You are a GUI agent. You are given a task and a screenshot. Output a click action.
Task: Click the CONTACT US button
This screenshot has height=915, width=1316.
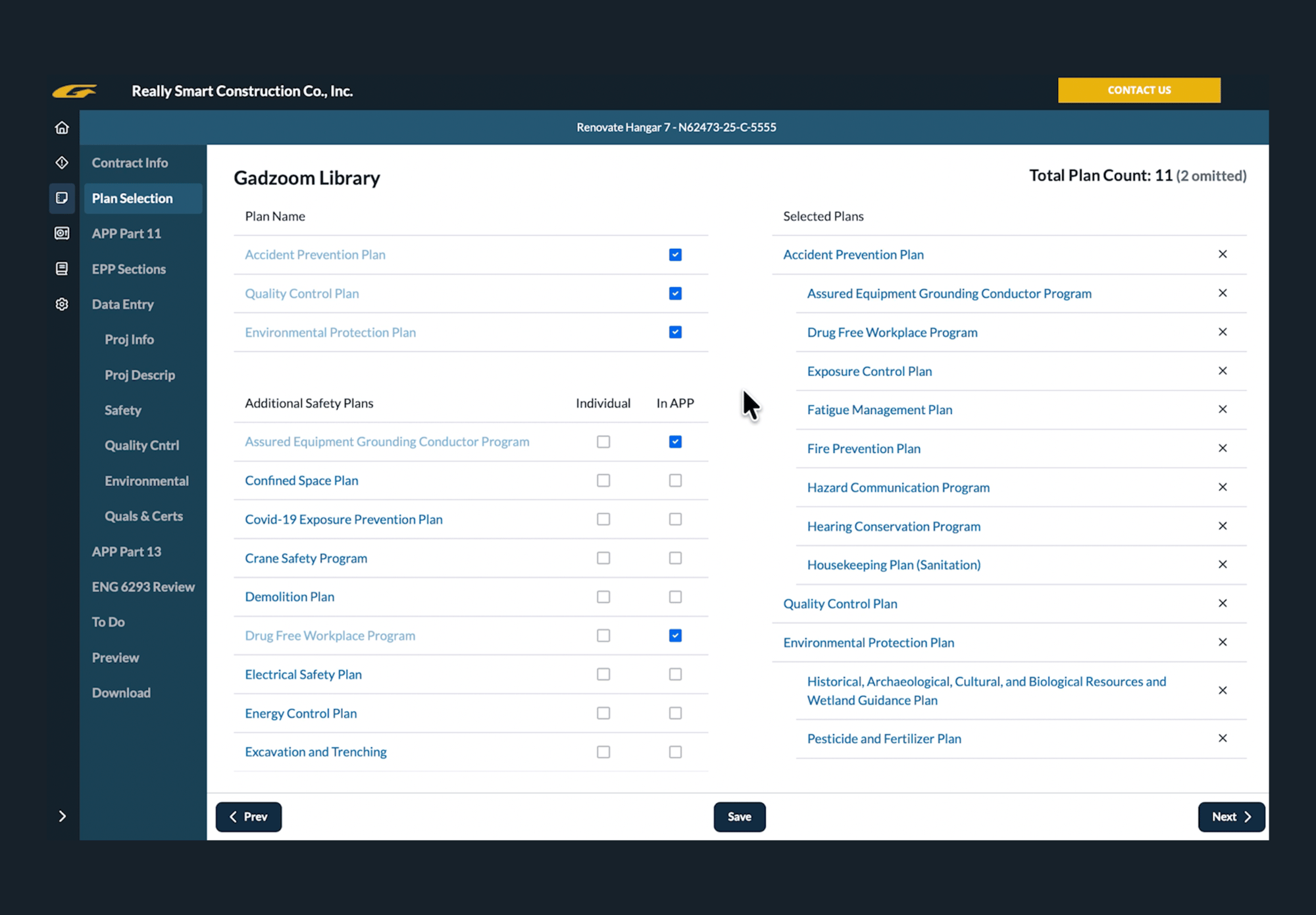(x=1139, y=90)
